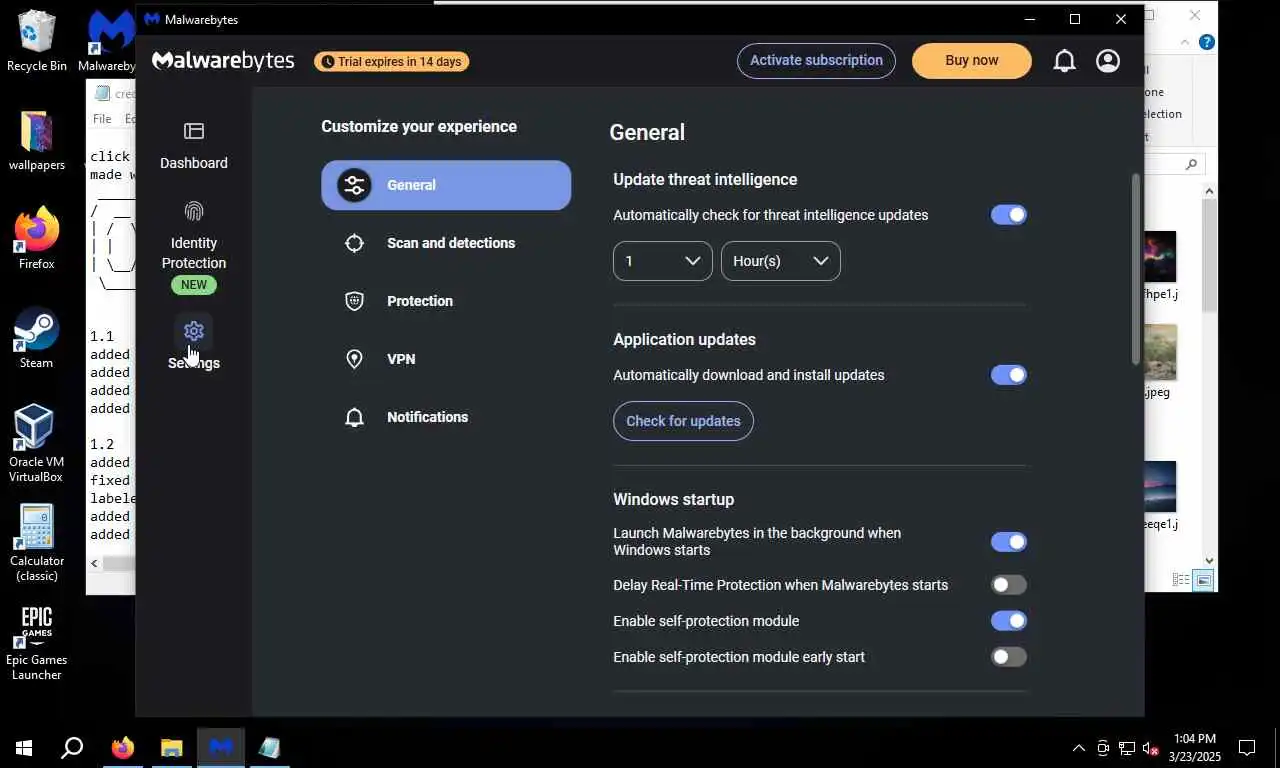Select Oracle VM VirtualBox desktop icon
Viewport: 1280px width, 768px height.
click(x=37, y=443)
